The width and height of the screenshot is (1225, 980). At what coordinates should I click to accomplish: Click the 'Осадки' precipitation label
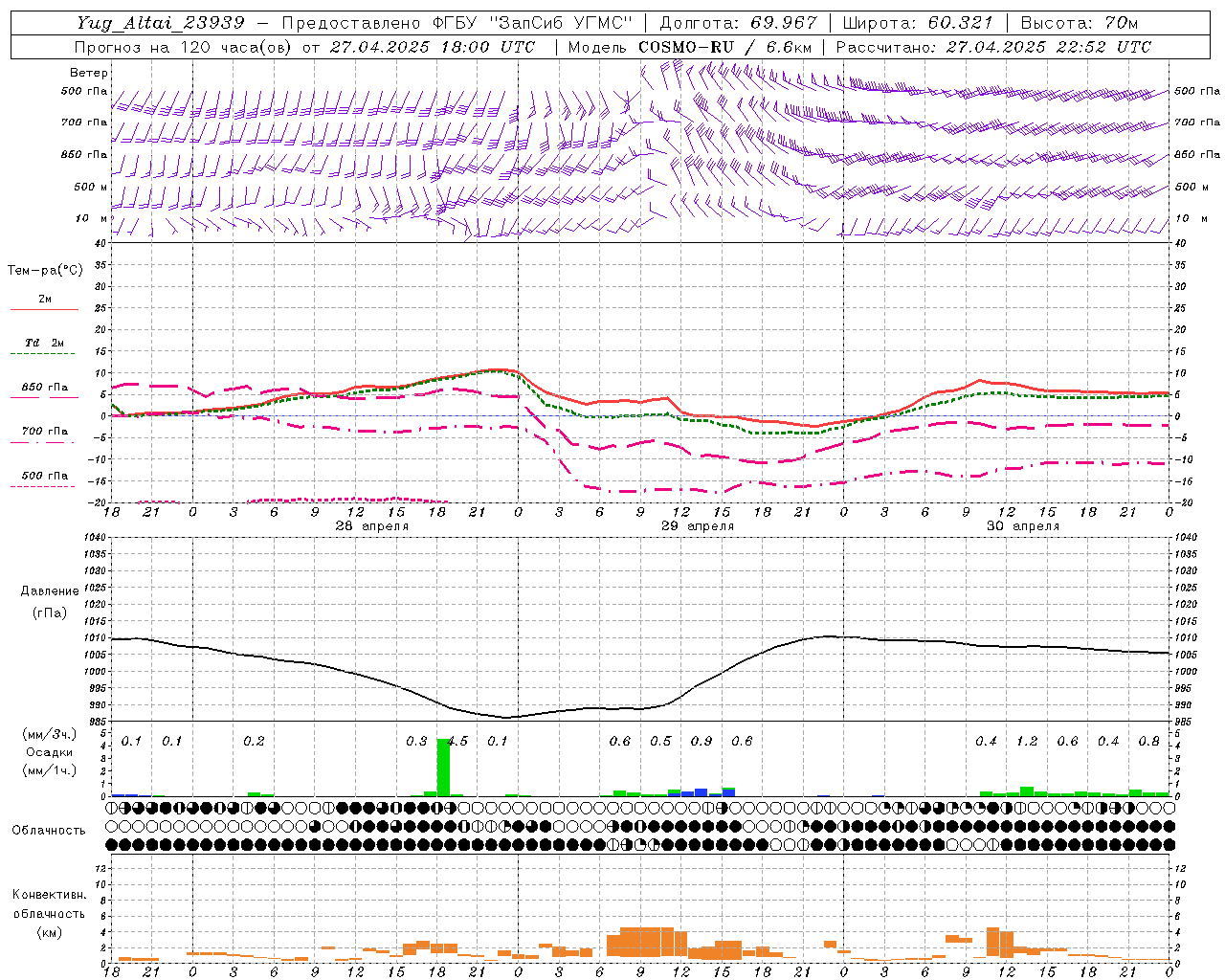pos(49,752)
